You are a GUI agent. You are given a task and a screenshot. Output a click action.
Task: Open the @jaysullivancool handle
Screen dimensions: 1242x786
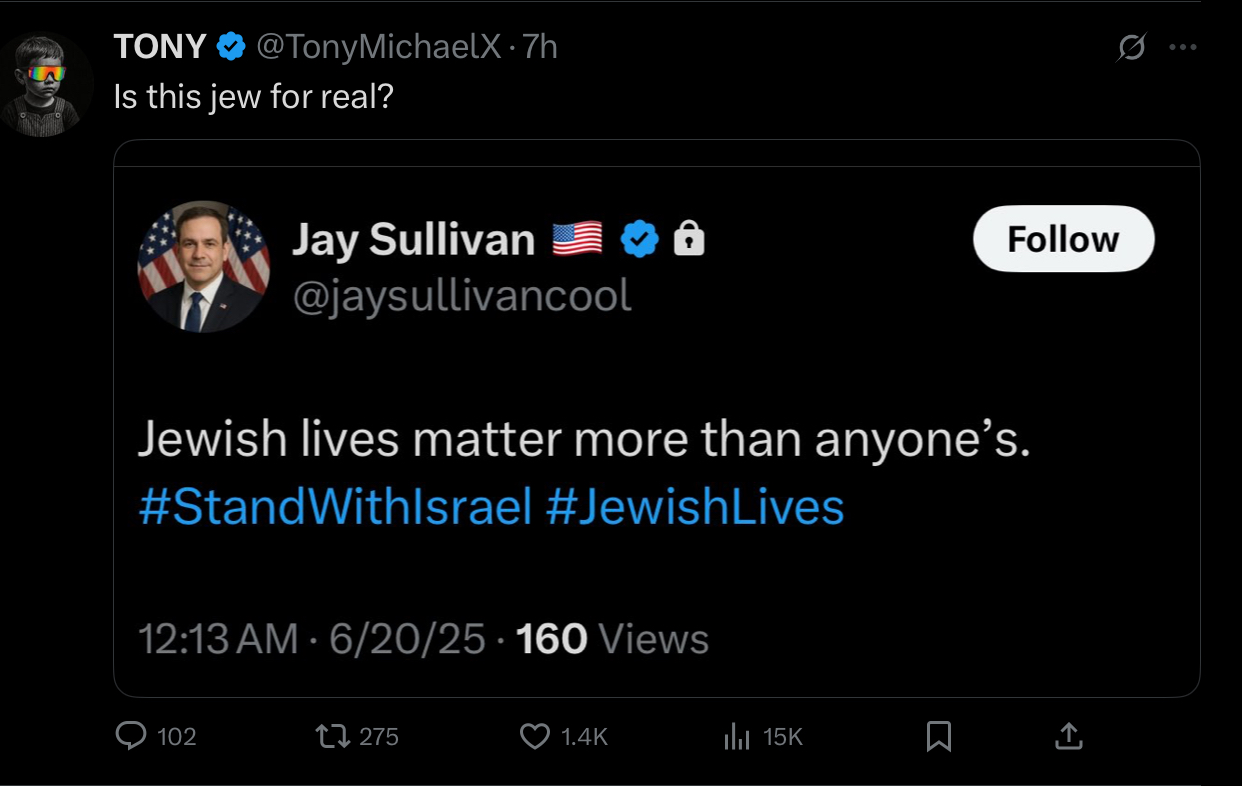(462, 296)
